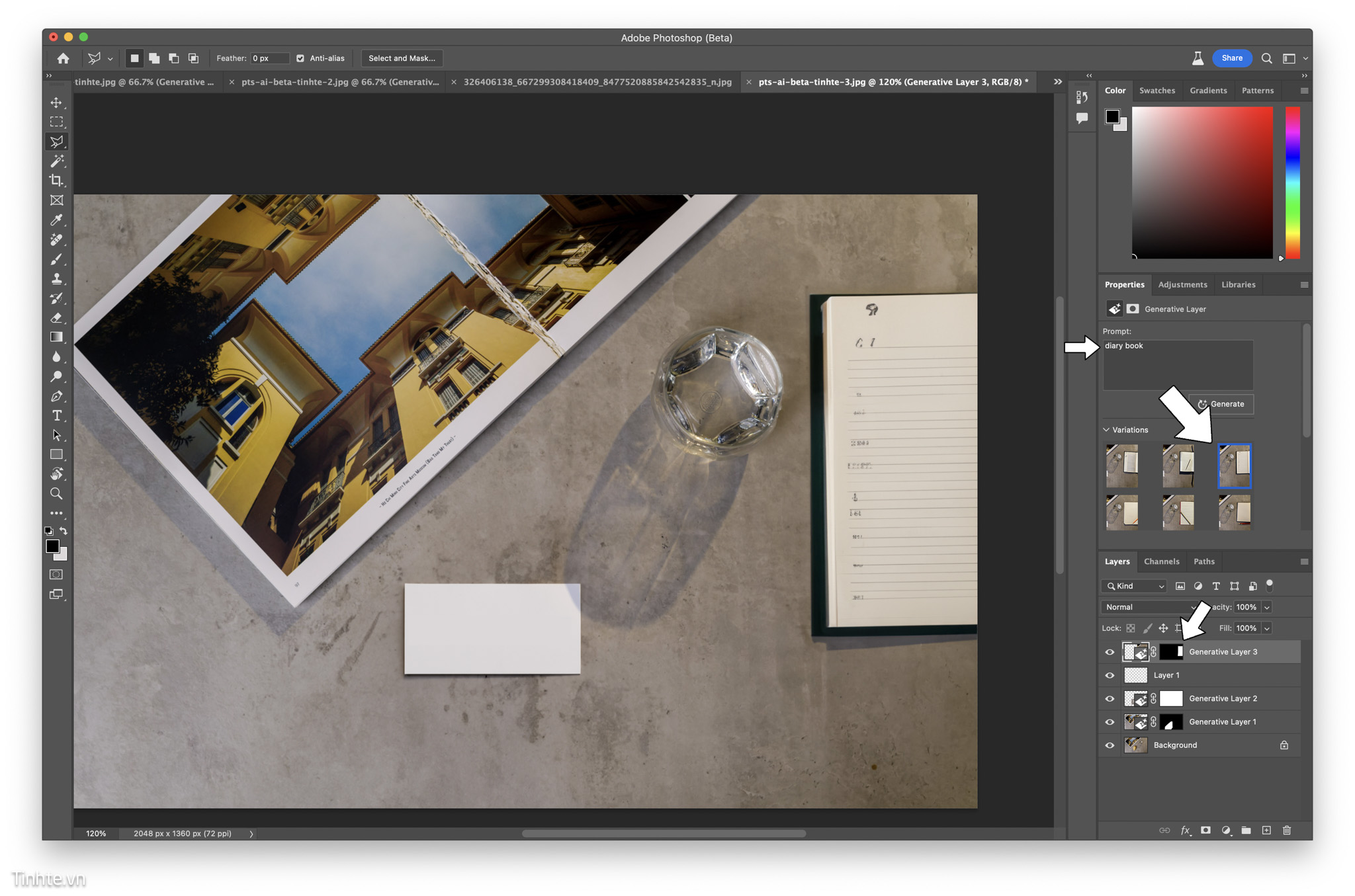Open the layer blending mode dropdown
This screenshot has height=896, width=1355.
1133,606
